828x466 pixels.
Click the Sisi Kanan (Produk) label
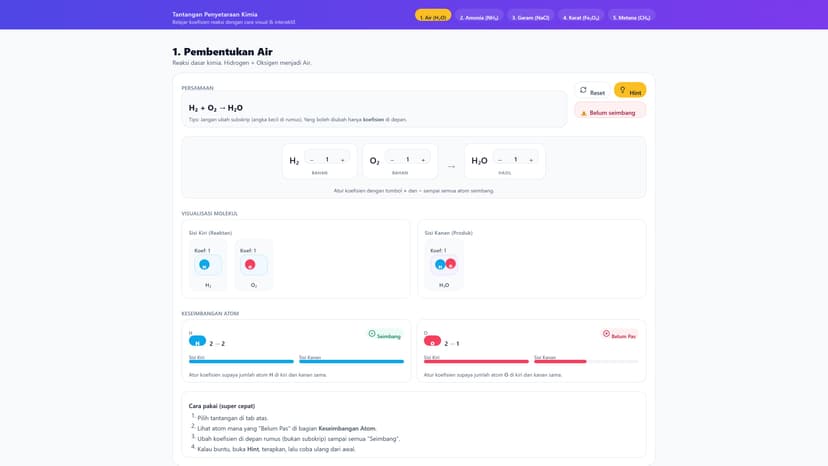coord(448,232)
